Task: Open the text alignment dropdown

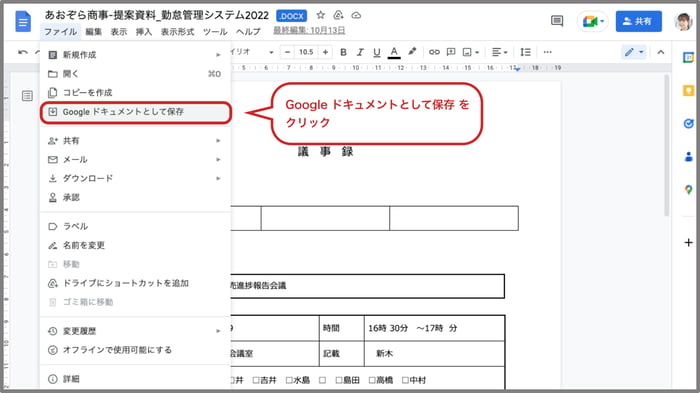Action: pos(500,52)
